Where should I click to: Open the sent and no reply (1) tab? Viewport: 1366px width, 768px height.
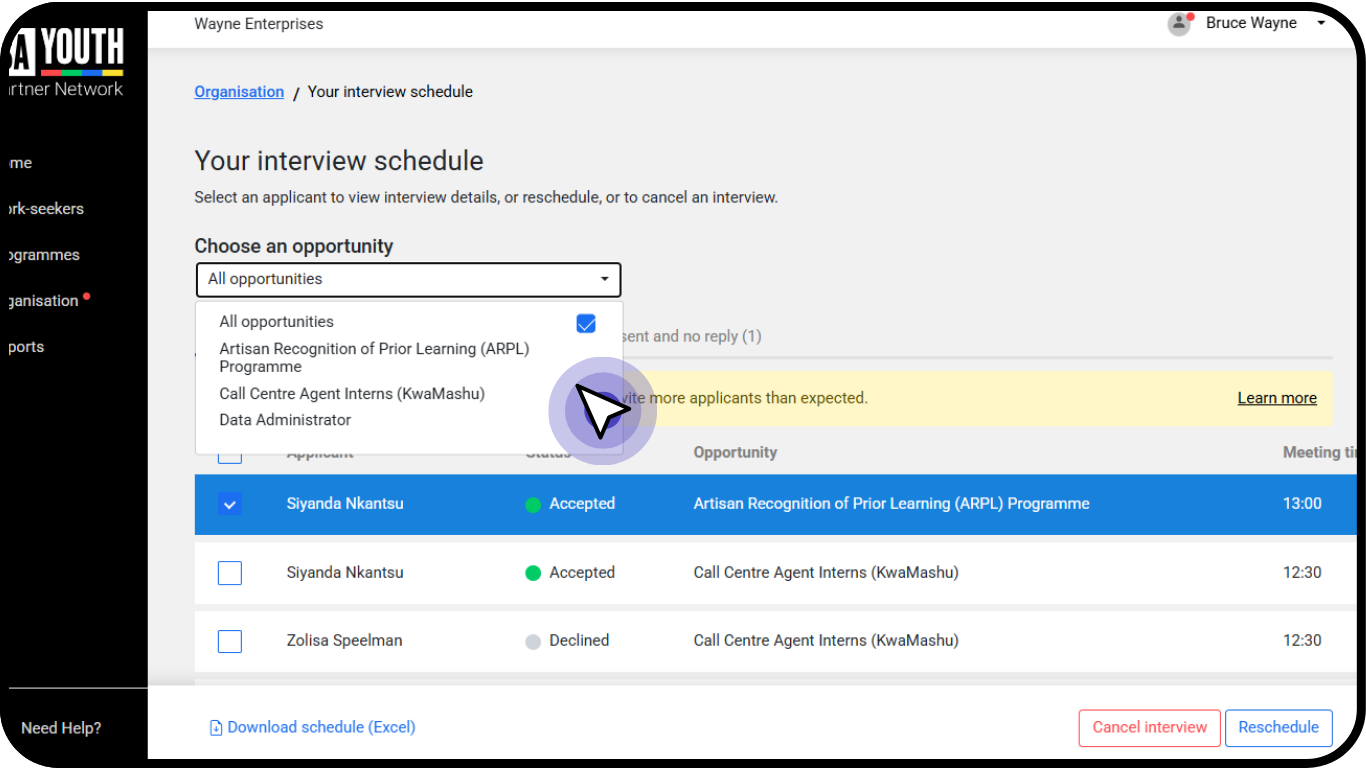pos(693,336)
